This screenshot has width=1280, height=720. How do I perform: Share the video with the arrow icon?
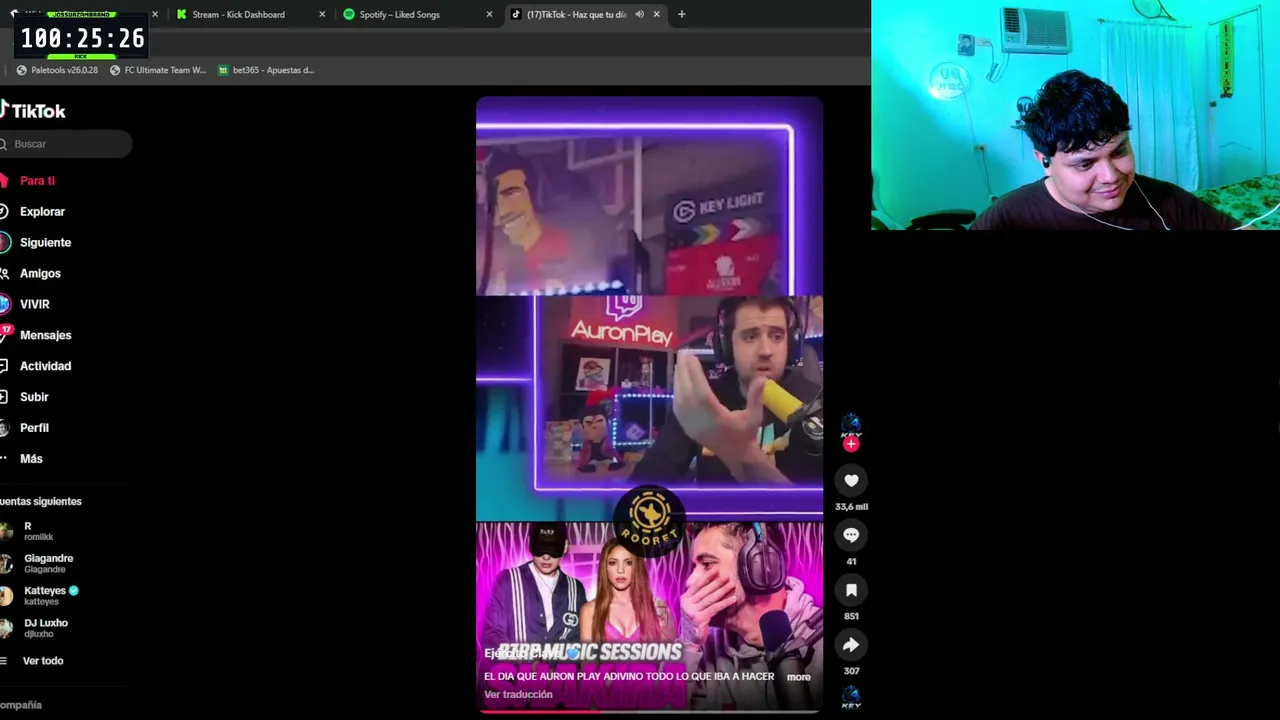click(851, 645)
